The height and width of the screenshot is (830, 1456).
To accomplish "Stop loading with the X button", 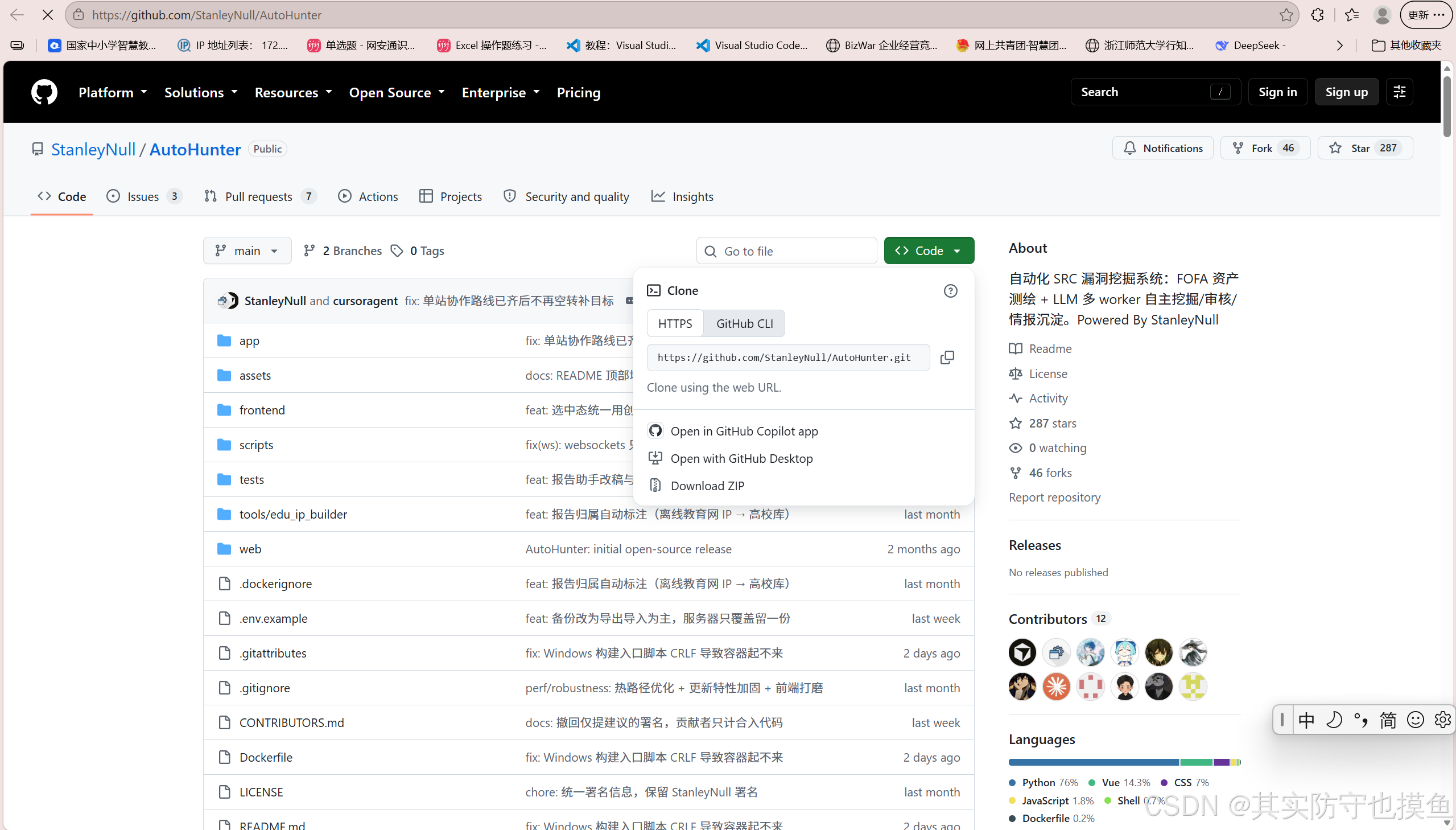I will pyautogui.click(x=48, y=15).
